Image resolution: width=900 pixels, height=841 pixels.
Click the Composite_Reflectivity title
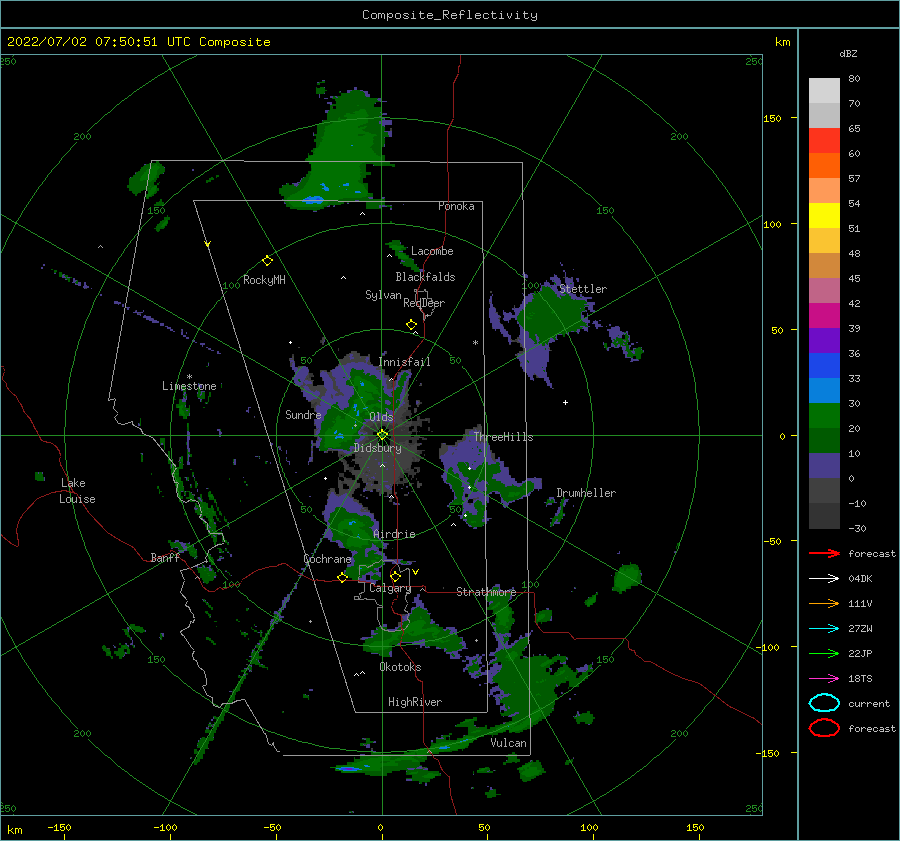coord(449,15)
